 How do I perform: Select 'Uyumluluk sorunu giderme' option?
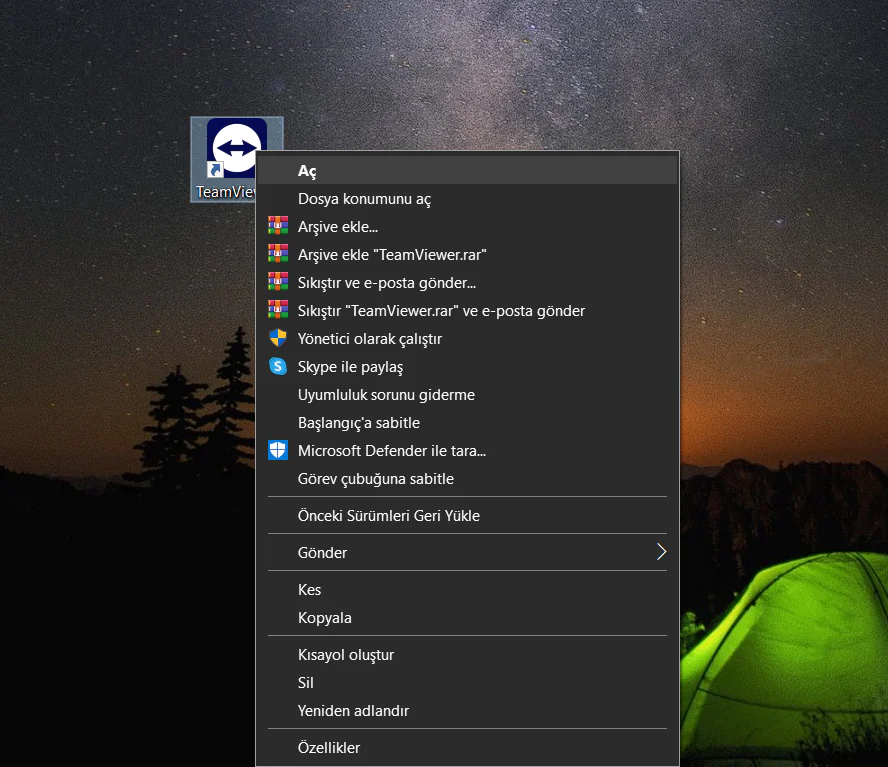point(386,395)
